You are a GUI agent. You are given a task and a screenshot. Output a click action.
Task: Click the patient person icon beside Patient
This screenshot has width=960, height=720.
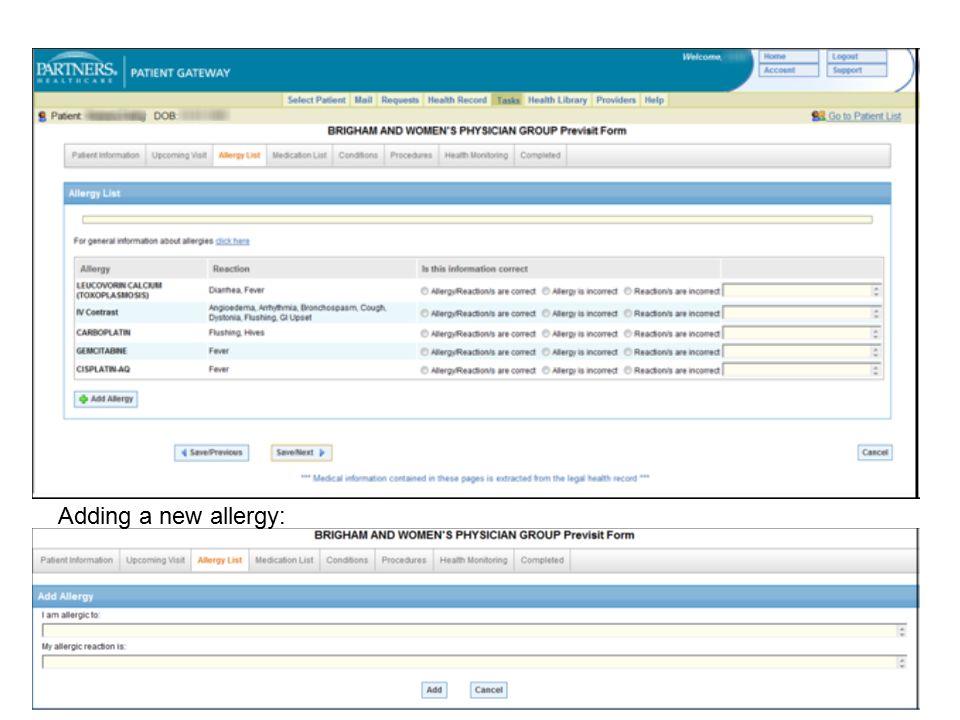click(42, 116)
